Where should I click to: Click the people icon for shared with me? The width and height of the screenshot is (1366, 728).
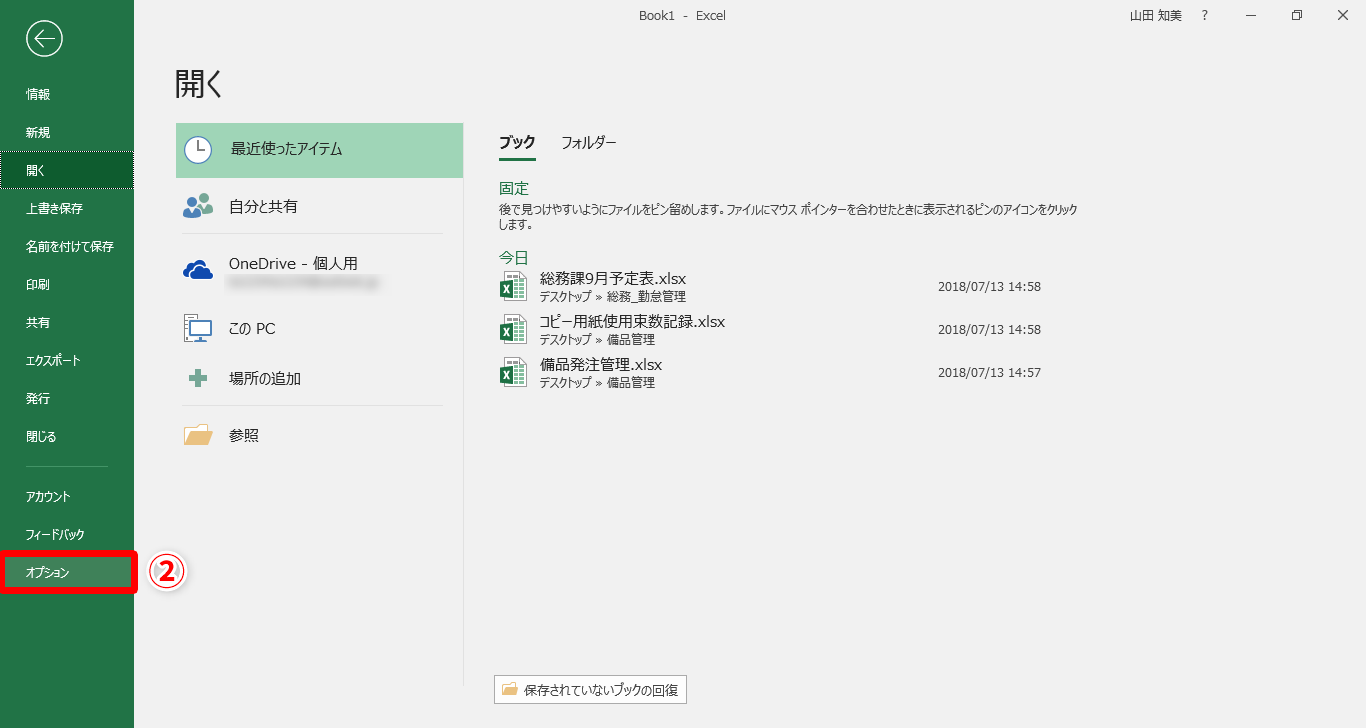tap(198, 206)
